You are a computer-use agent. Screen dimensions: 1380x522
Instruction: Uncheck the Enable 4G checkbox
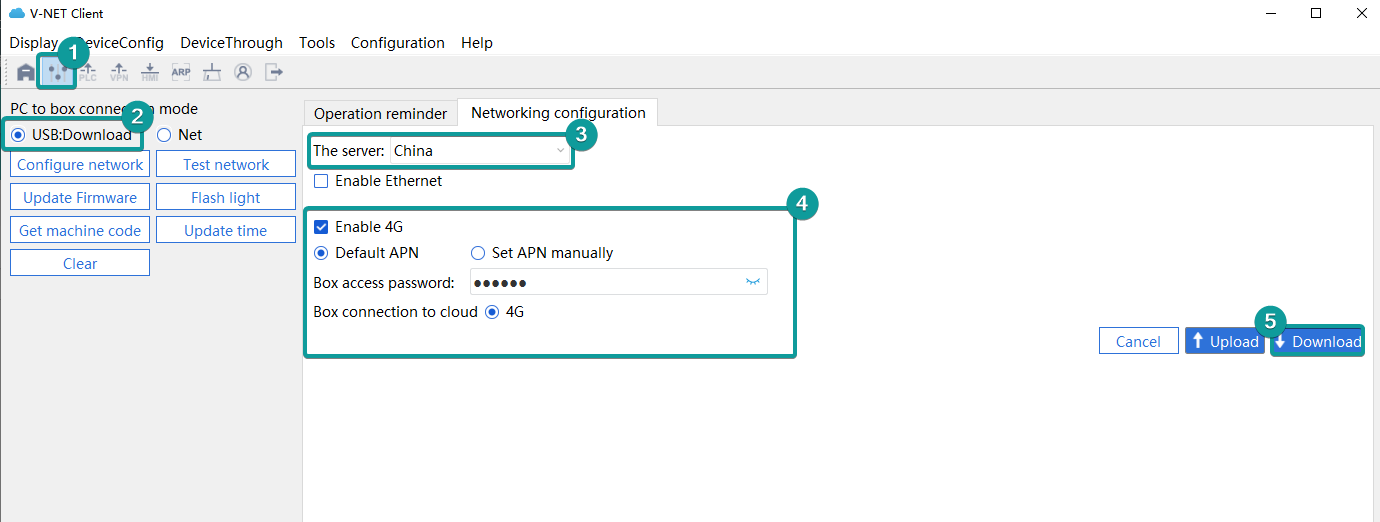(321, 227)
